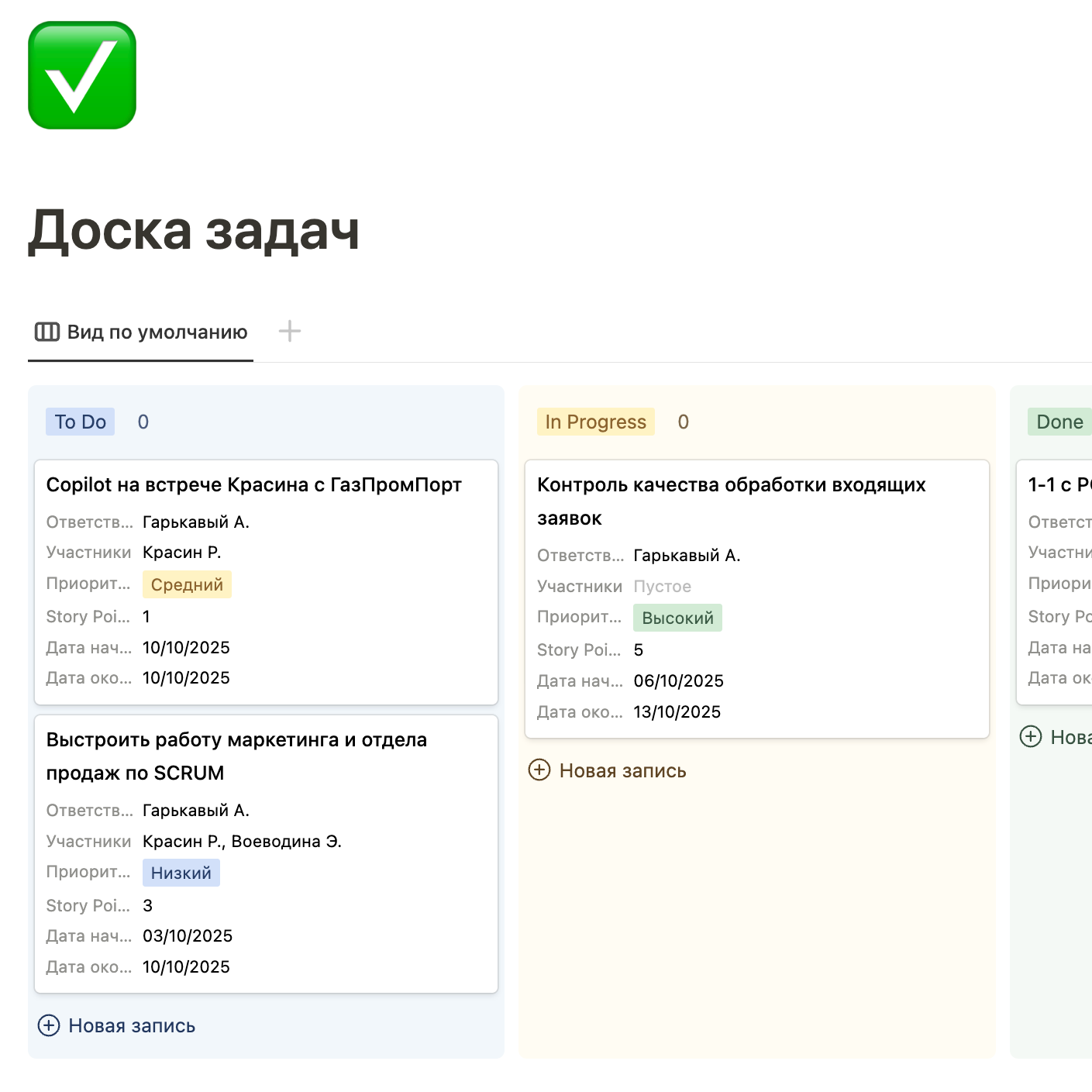
Task: Click the 'Доска задач' page title
Action: (194, 230)
